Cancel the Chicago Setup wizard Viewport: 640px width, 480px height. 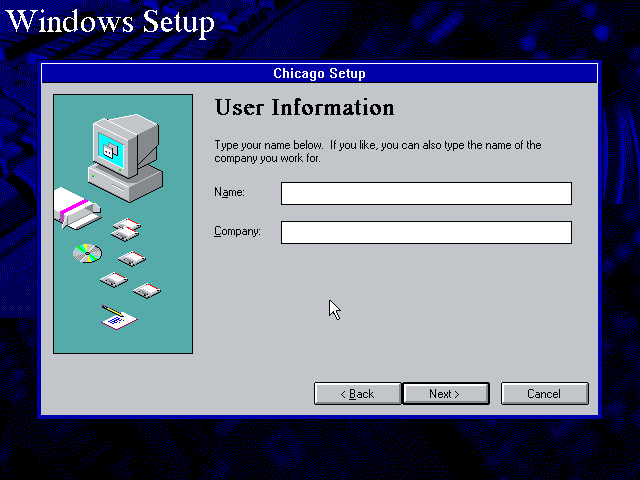tap(544, 394)
